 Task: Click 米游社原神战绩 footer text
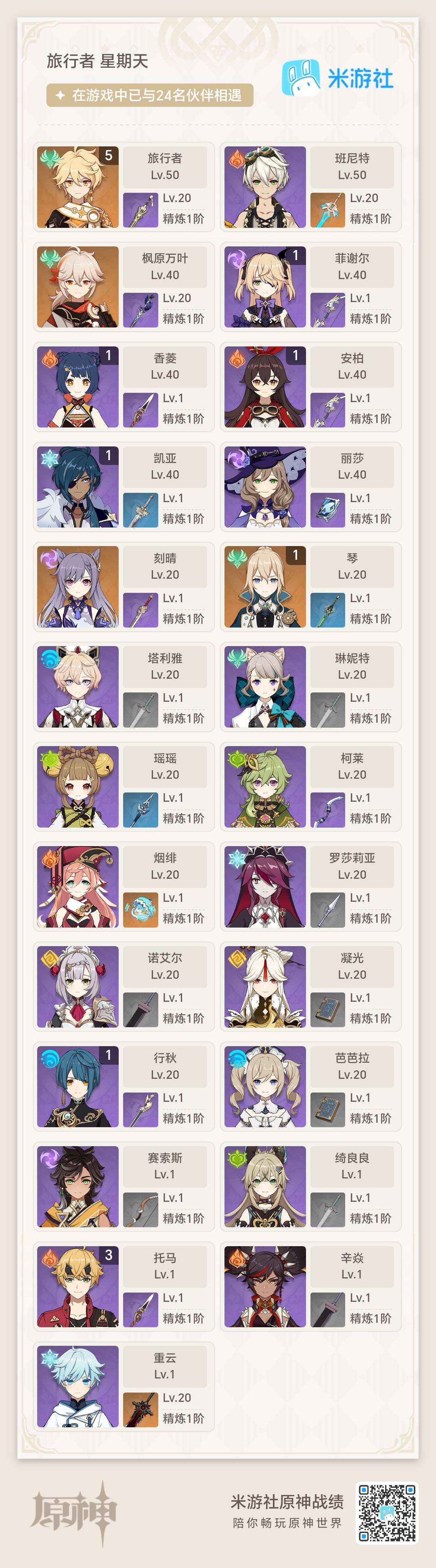287,1501
